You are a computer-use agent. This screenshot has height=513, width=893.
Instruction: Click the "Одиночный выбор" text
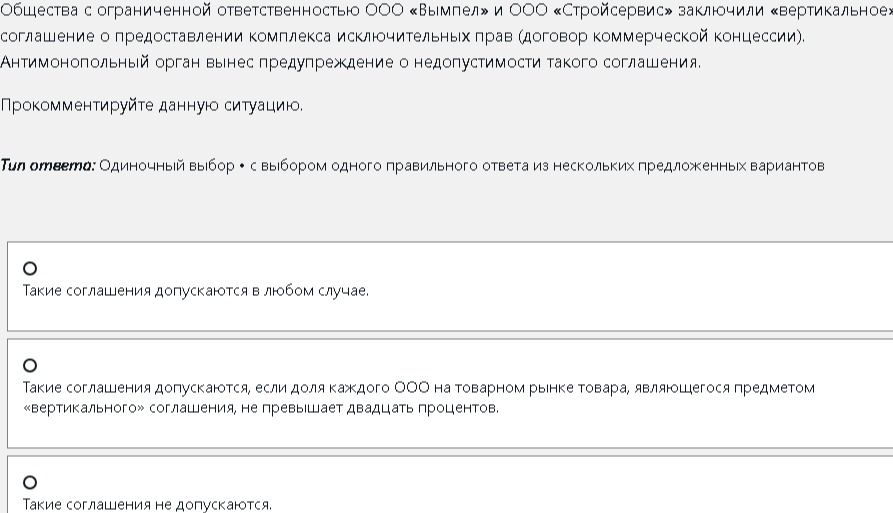(167, 166)
